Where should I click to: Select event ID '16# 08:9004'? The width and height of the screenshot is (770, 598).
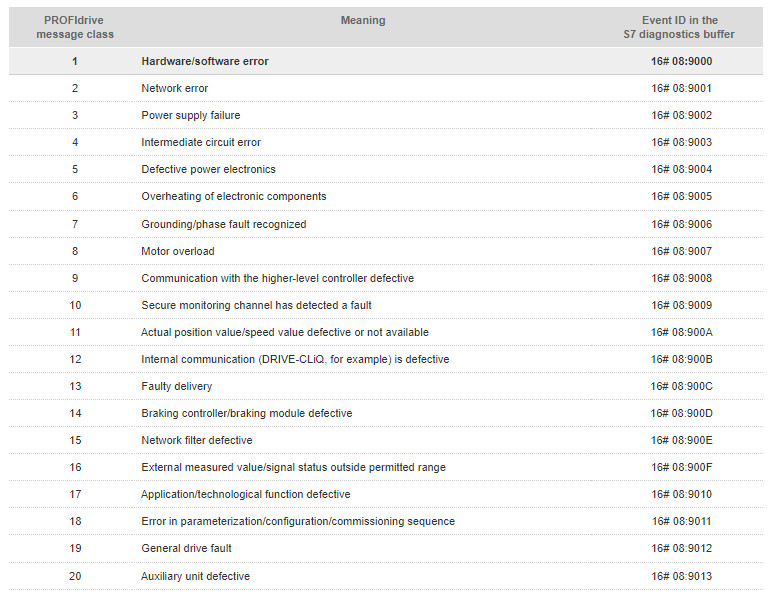(682, 169)
